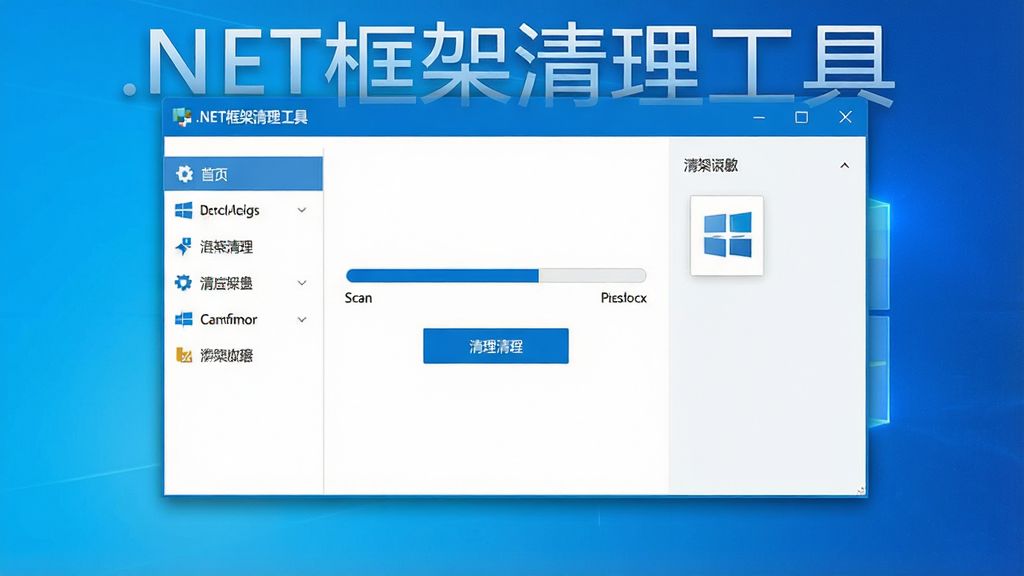Viewport: 1024px width, 576px height.
Task: Open the 首页 home menu item
Action: coord(244,174)
